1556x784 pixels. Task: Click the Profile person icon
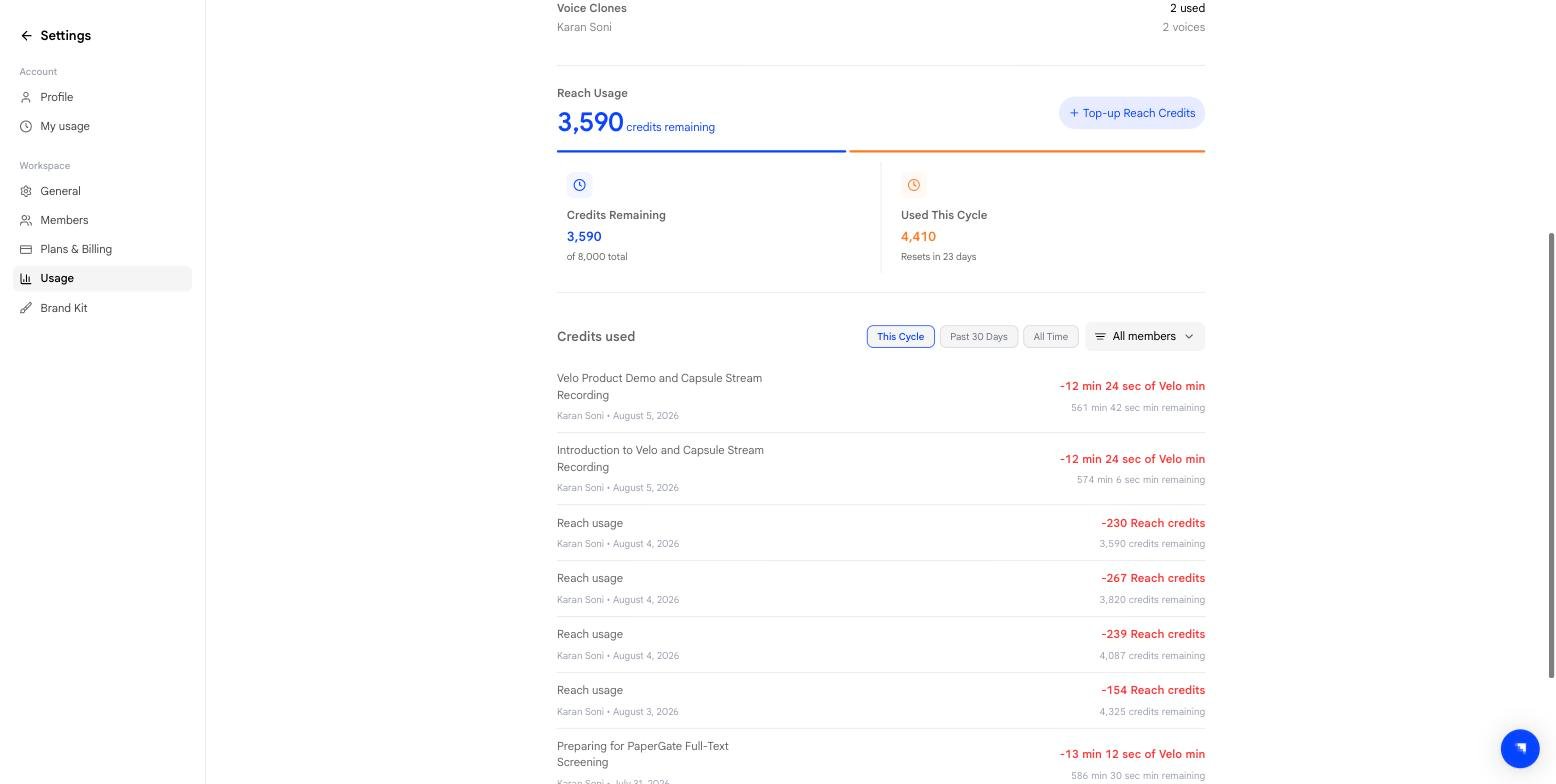tap(26, 97)
